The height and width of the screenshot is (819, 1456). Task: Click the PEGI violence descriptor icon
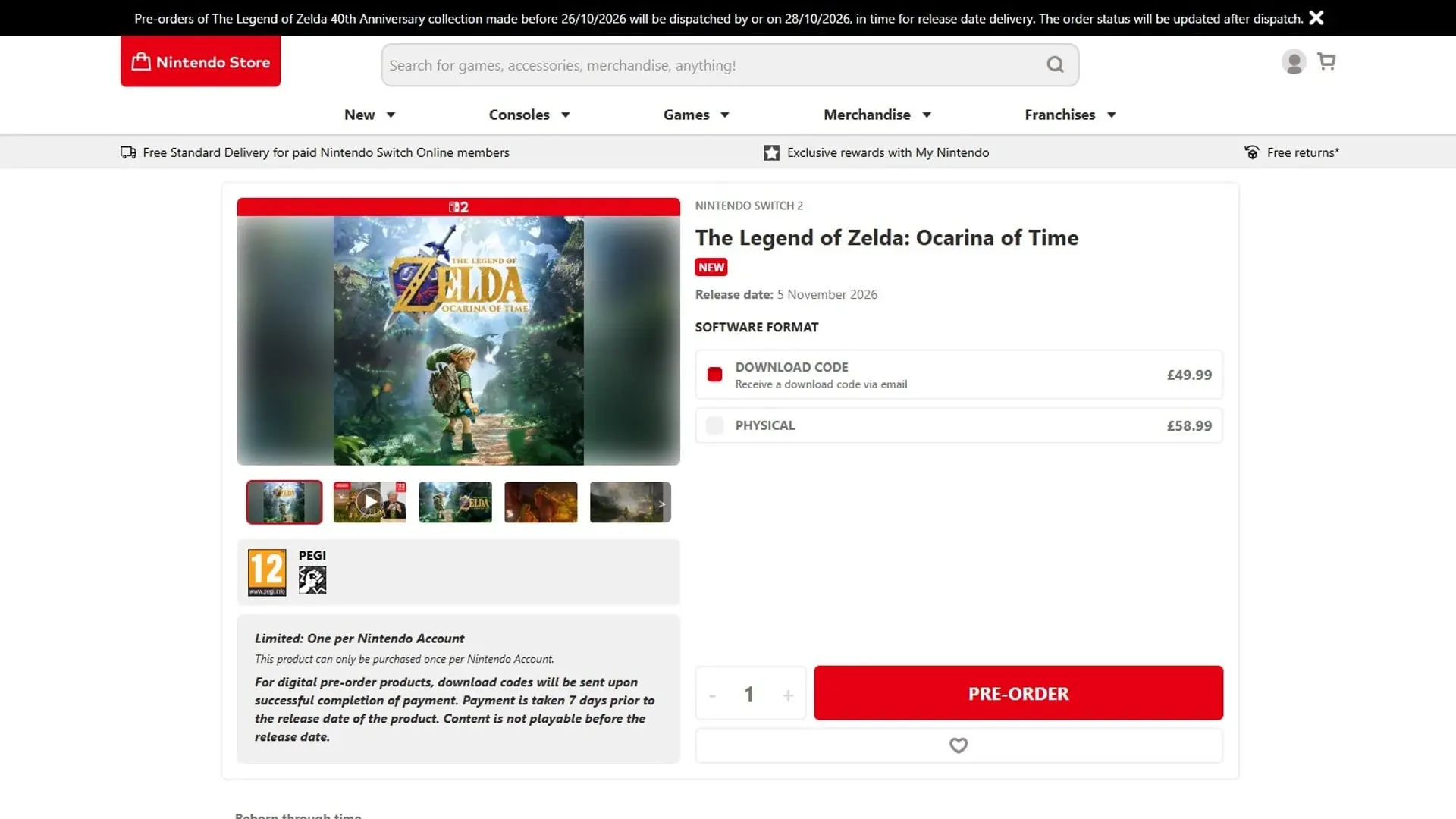click(x=312, y=580)
